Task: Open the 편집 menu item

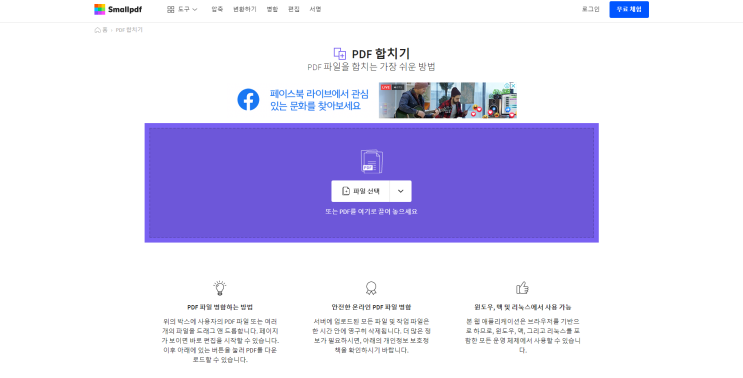Action: coord(293,9)
